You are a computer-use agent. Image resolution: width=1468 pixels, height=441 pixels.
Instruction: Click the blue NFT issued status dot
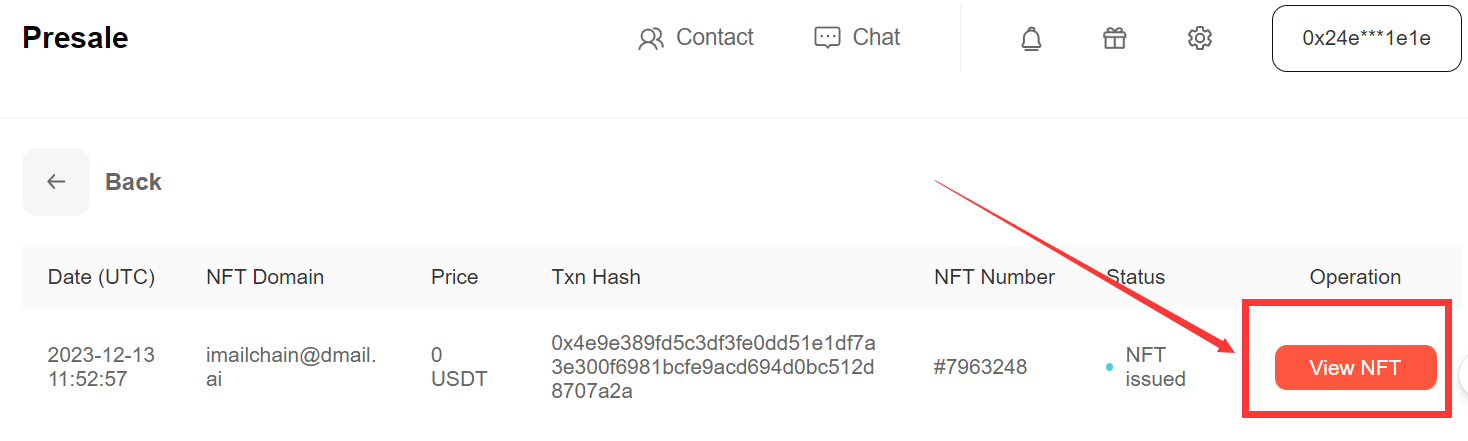point(1109,368)
